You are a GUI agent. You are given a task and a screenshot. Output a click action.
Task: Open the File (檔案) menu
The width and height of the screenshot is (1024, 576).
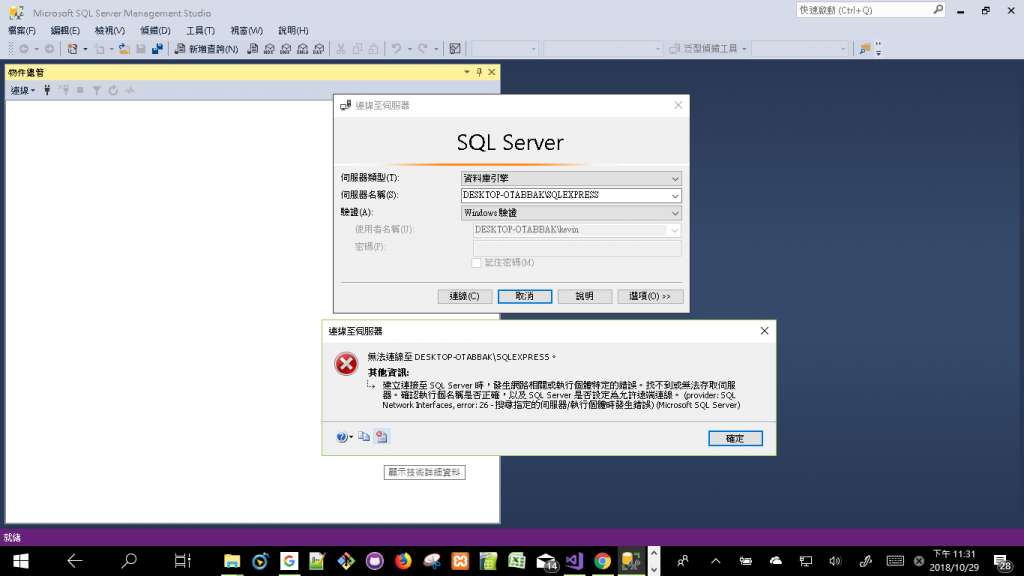coord(22,31)
